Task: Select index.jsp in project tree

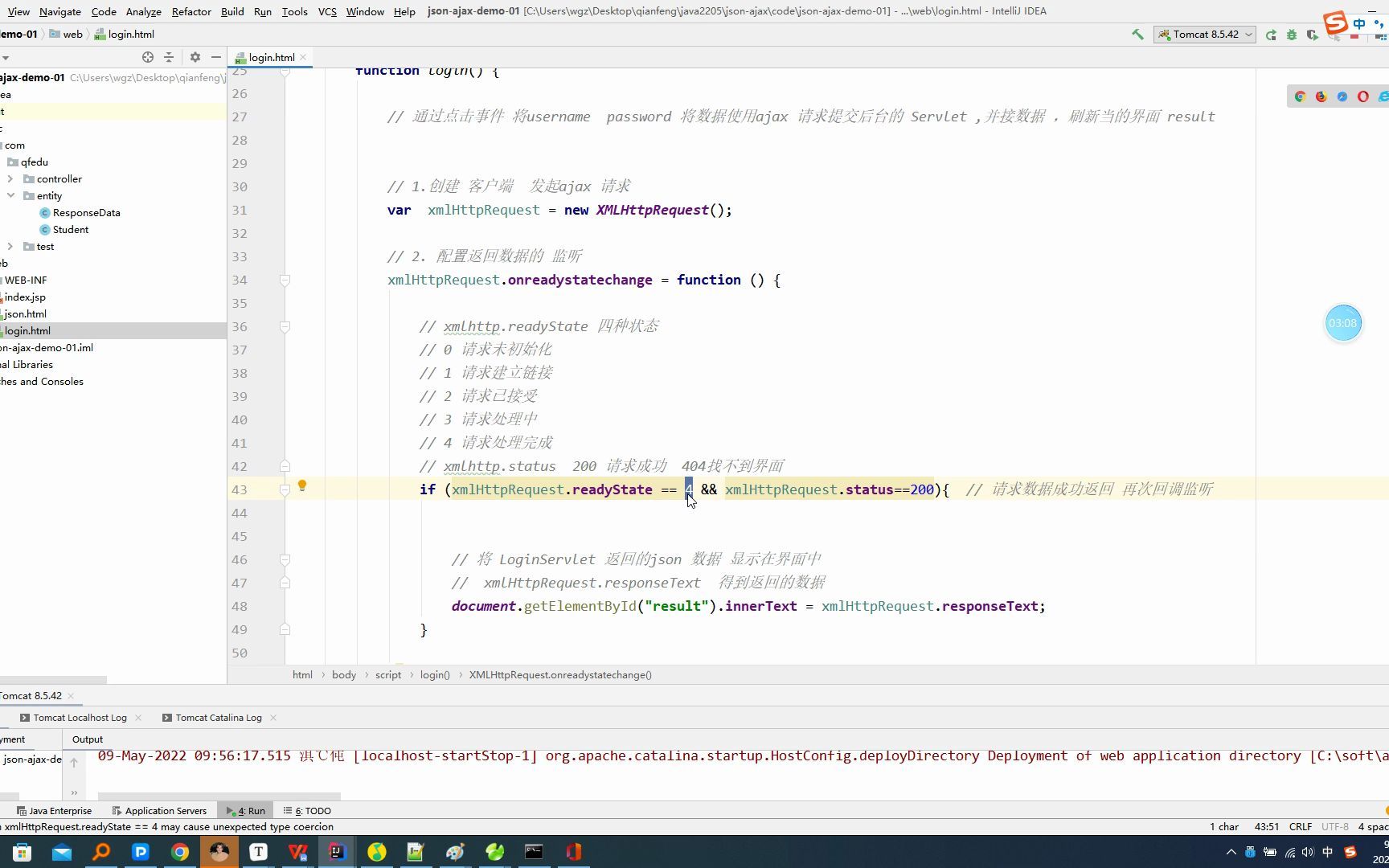Action: click(25, 297)
